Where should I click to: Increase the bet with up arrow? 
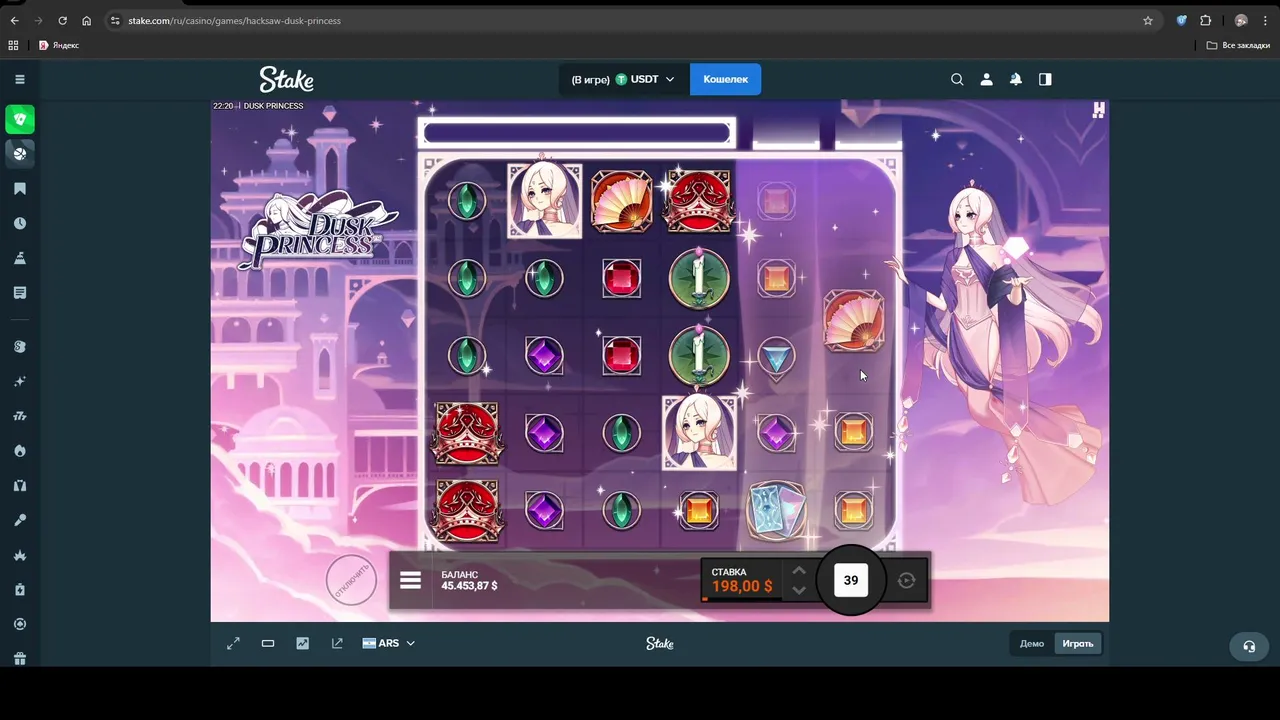click(x=798, y=571)
